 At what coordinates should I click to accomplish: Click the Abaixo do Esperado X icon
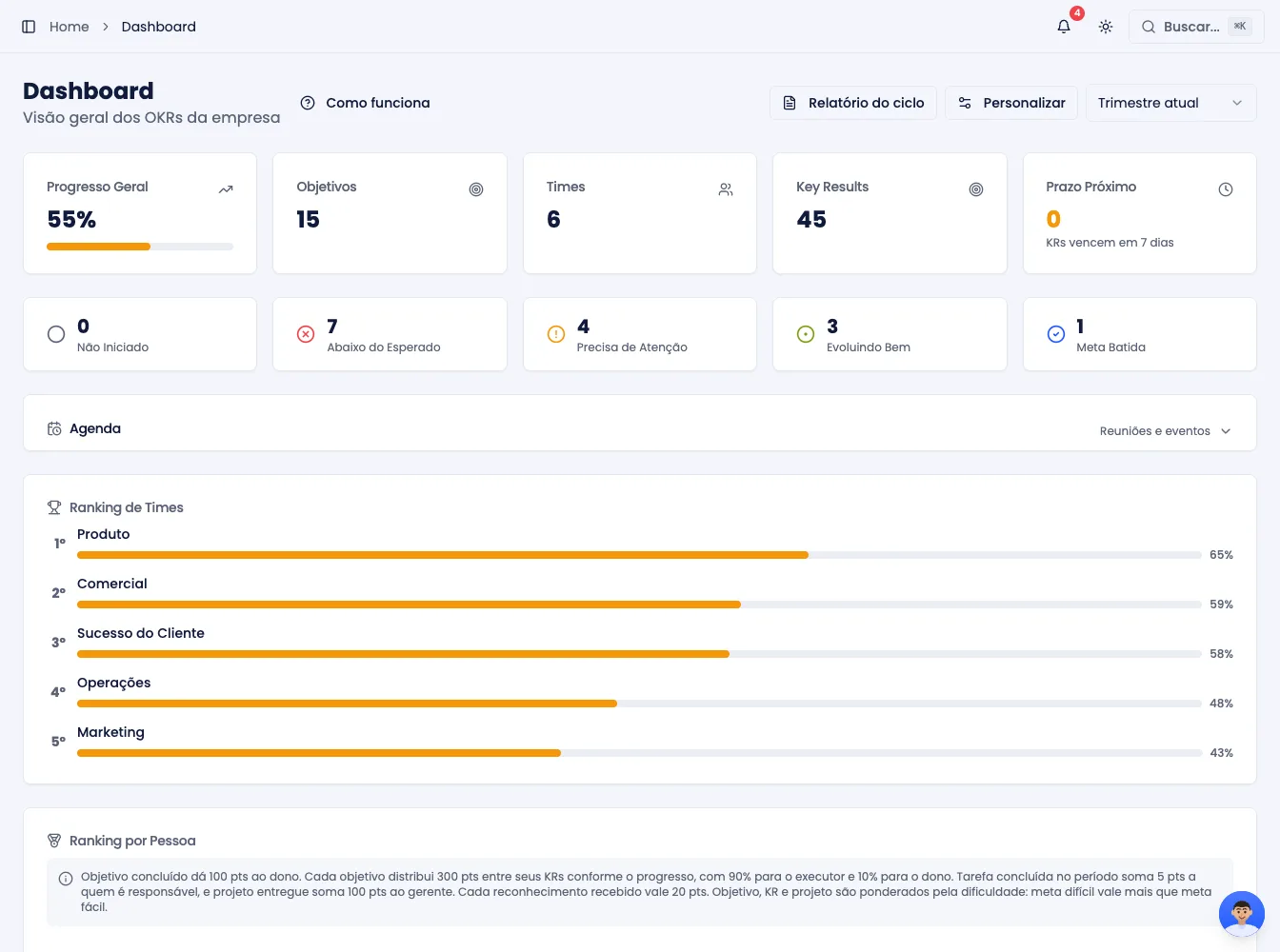tap(306, 334)
